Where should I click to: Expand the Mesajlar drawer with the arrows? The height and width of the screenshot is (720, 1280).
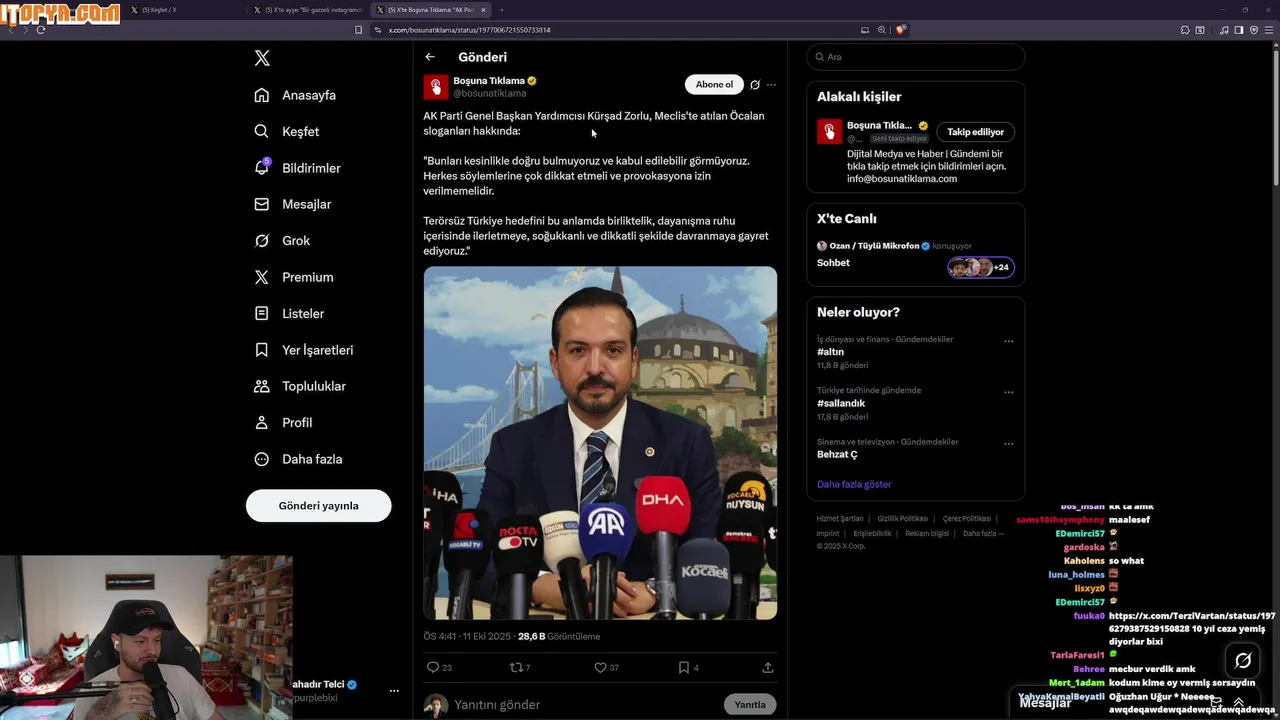pyautogui.click(x=1239, y=702)
